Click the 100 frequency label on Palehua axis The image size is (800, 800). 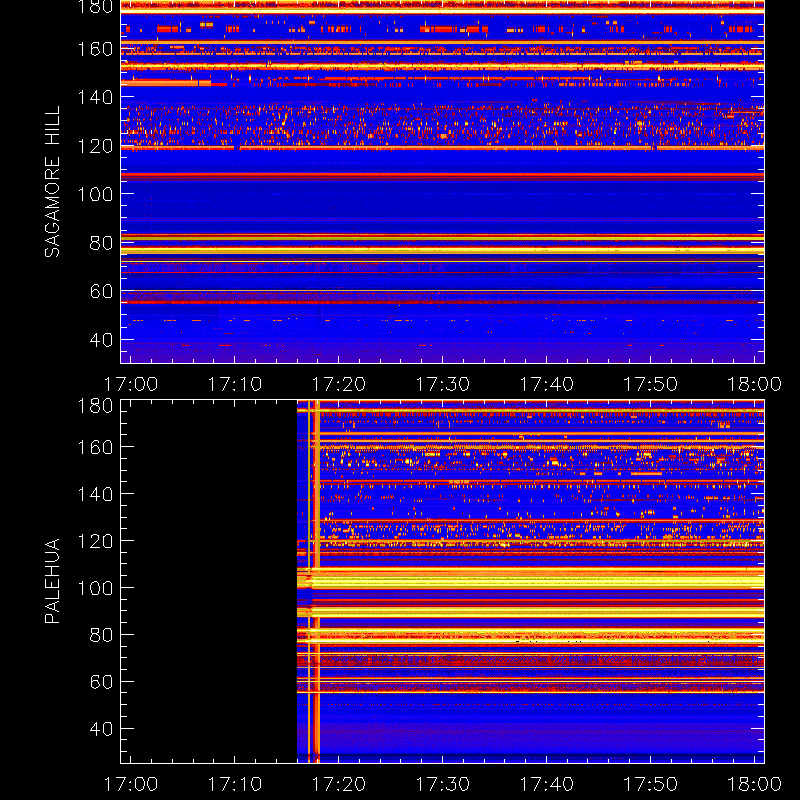pos(95,588)
